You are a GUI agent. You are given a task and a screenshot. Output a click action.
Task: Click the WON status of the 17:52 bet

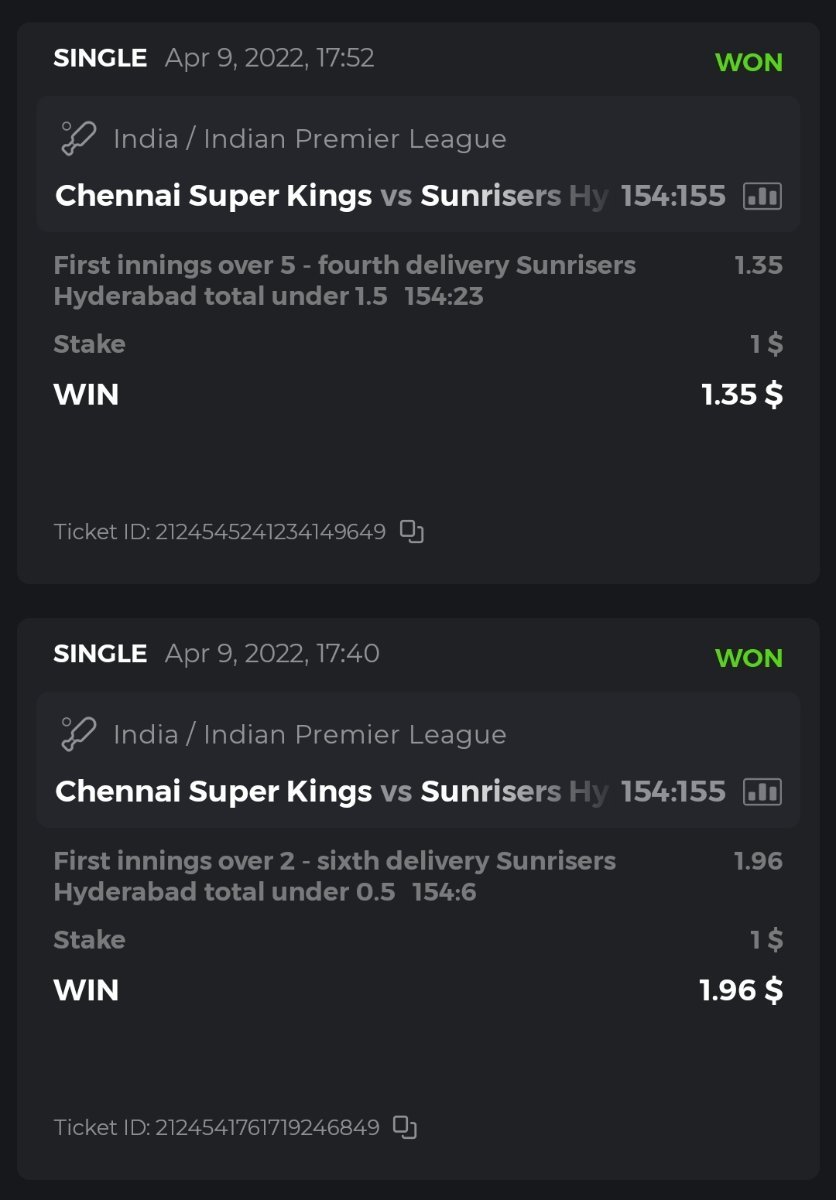[x=748, y=62]
